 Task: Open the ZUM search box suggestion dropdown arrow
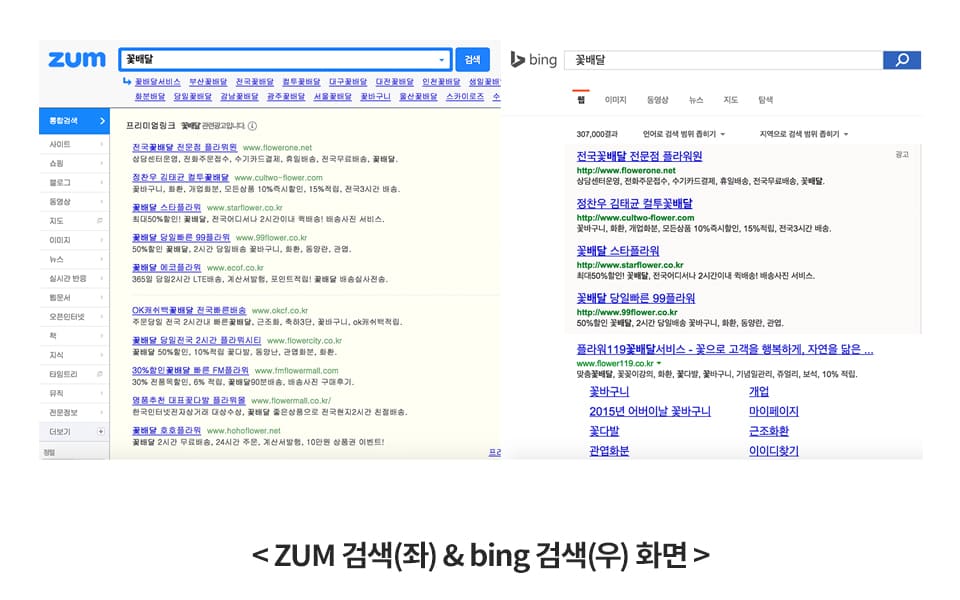point(442,60)
